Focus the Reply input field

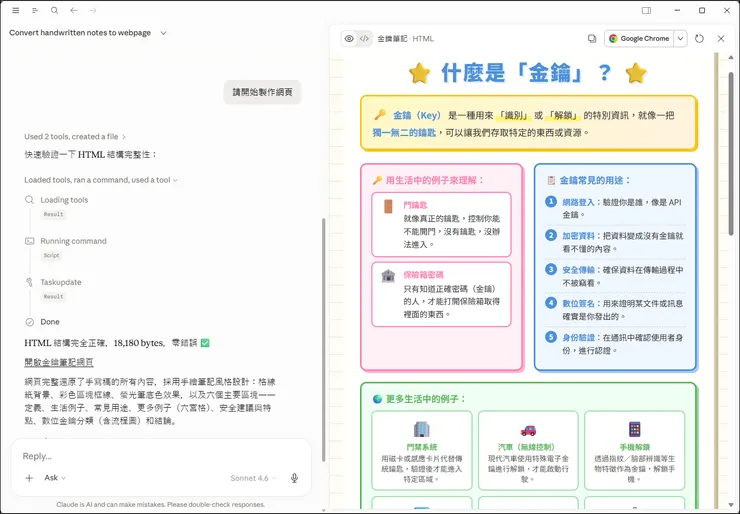(160, 456)
